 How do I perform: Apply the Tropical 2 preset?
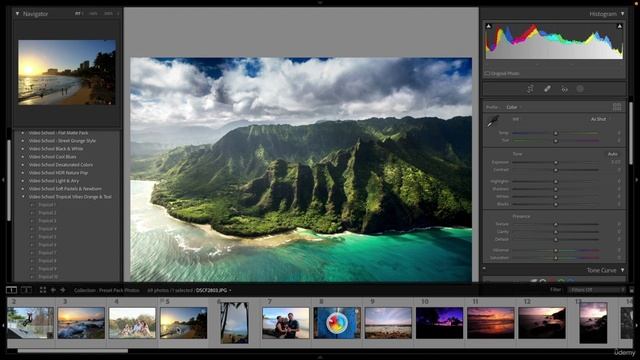(47, 213)
